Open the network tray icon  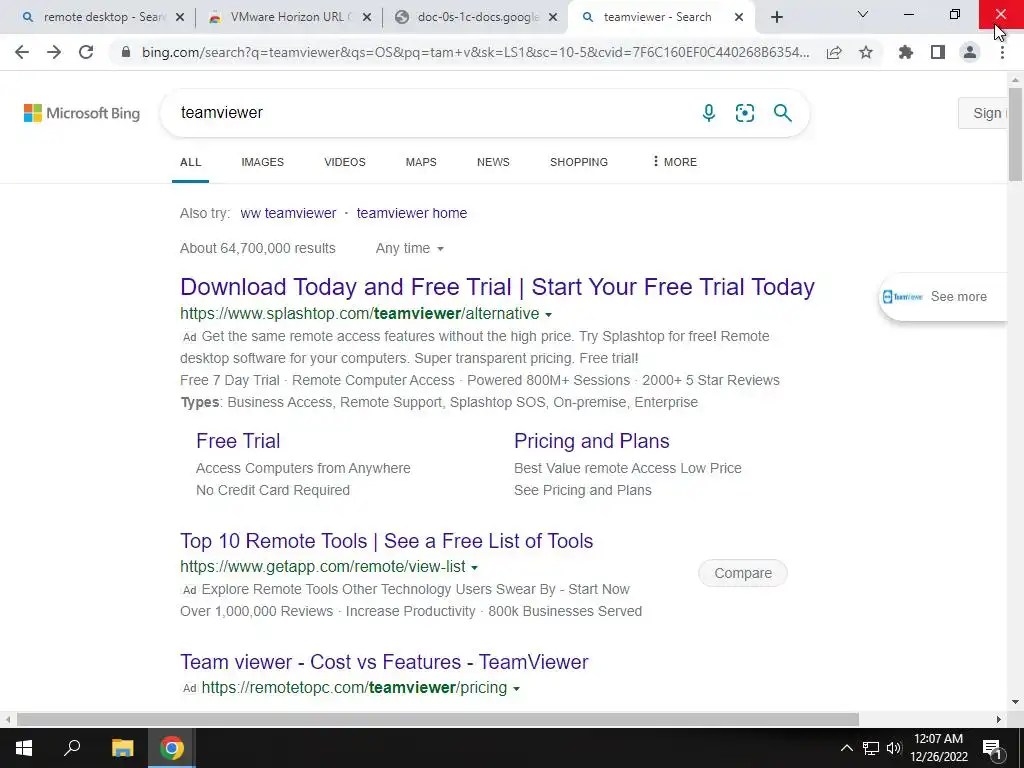[871, 748]
